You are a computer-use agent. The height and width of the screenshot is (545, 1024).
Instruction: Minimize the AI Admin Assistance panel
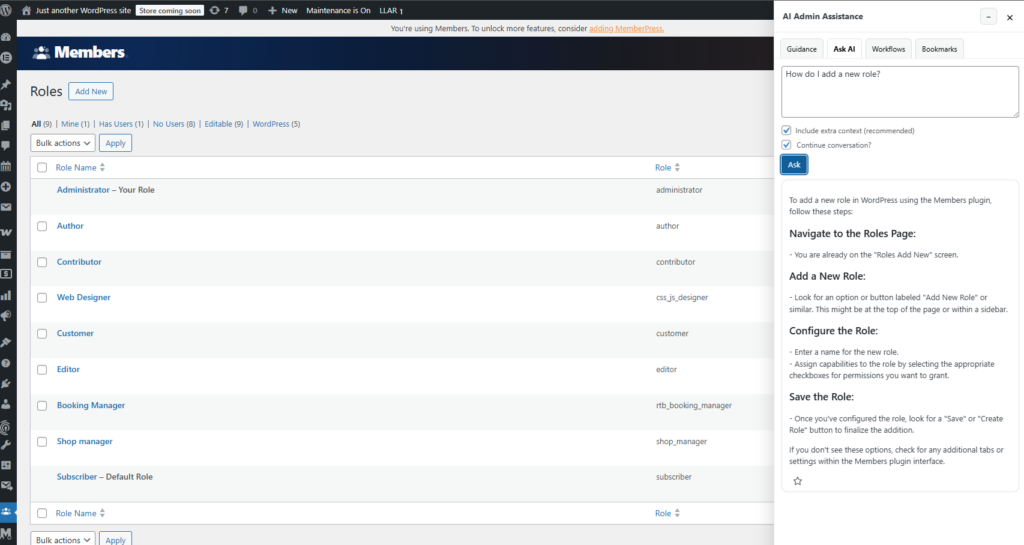(988, 17)
